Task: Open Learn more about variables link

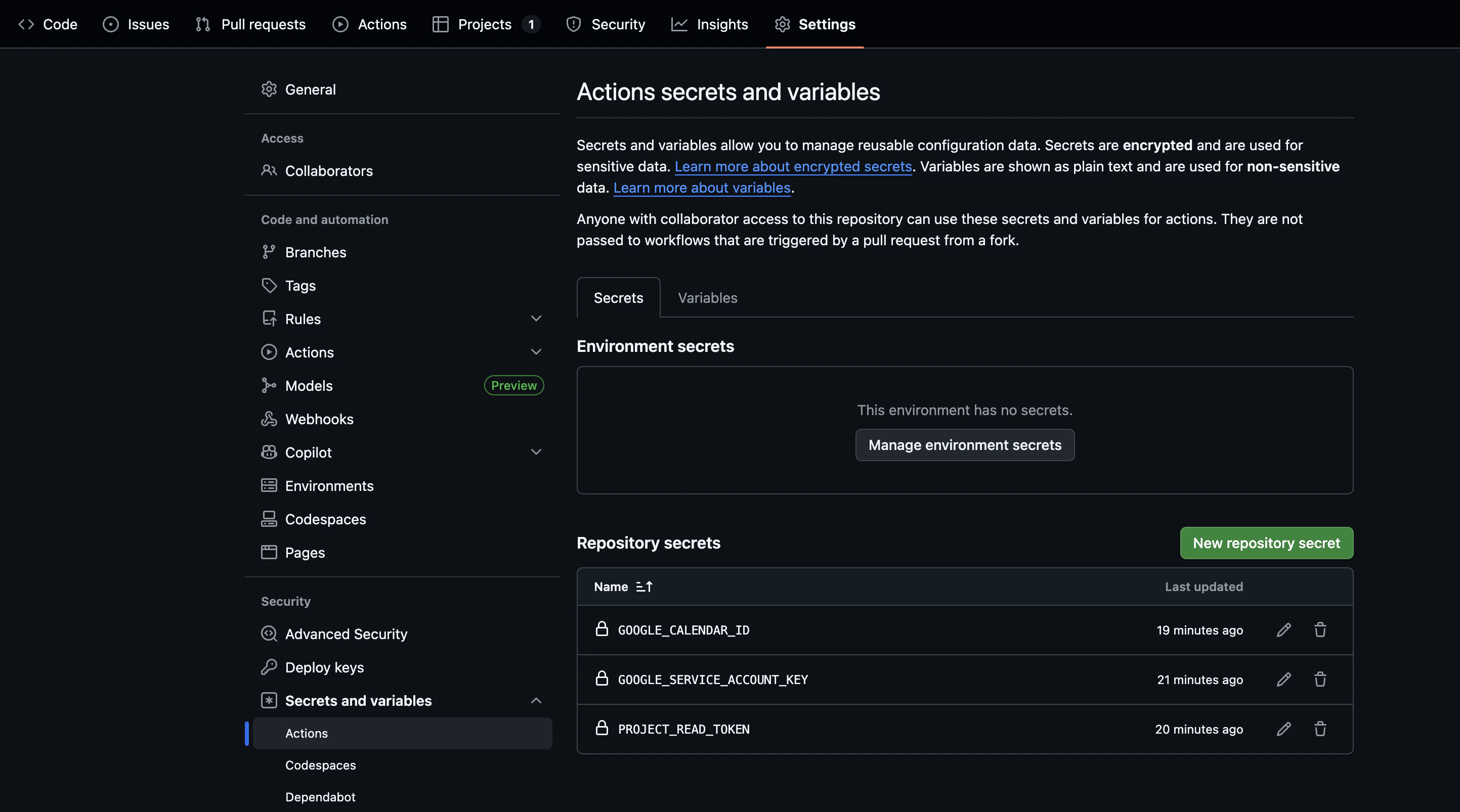Action: 702,188
